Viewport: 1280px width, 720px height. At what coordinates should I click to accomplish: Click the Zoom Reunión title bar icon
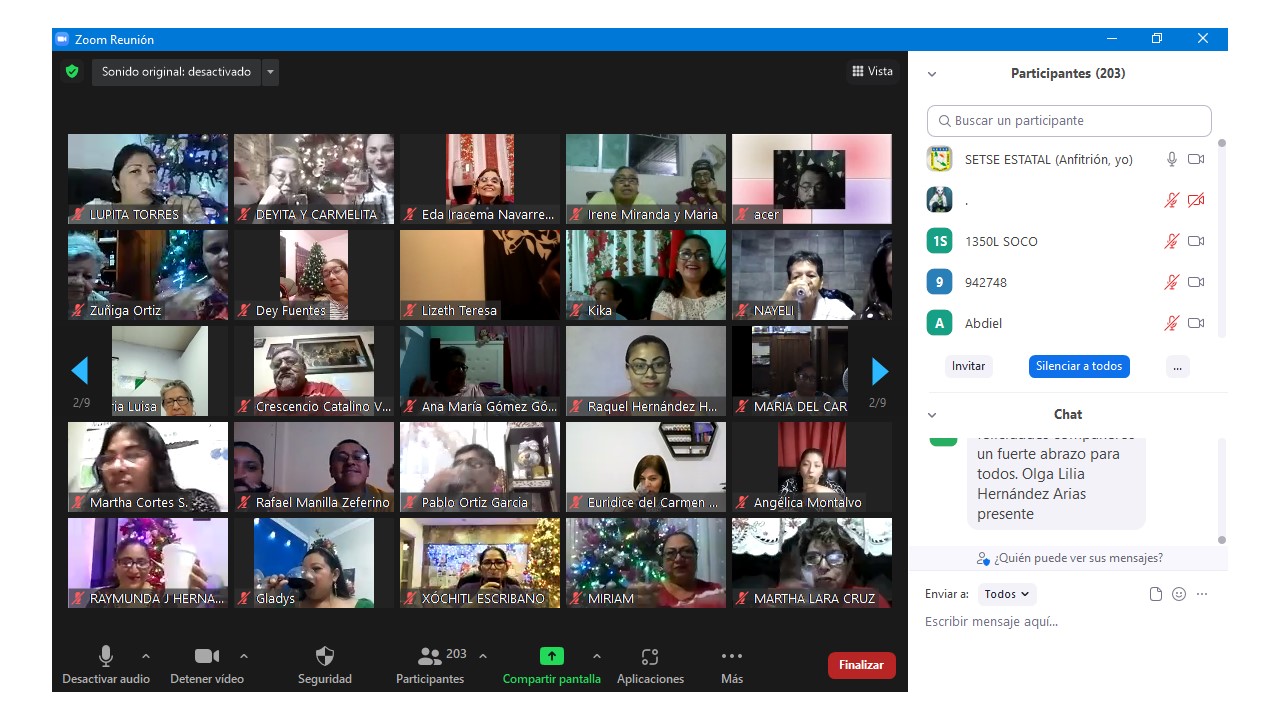[x=62, y=39]
